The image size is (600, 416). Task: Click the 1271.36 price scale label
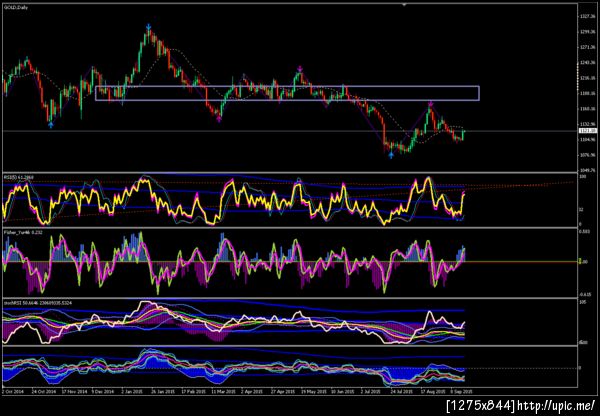[588, 47]
